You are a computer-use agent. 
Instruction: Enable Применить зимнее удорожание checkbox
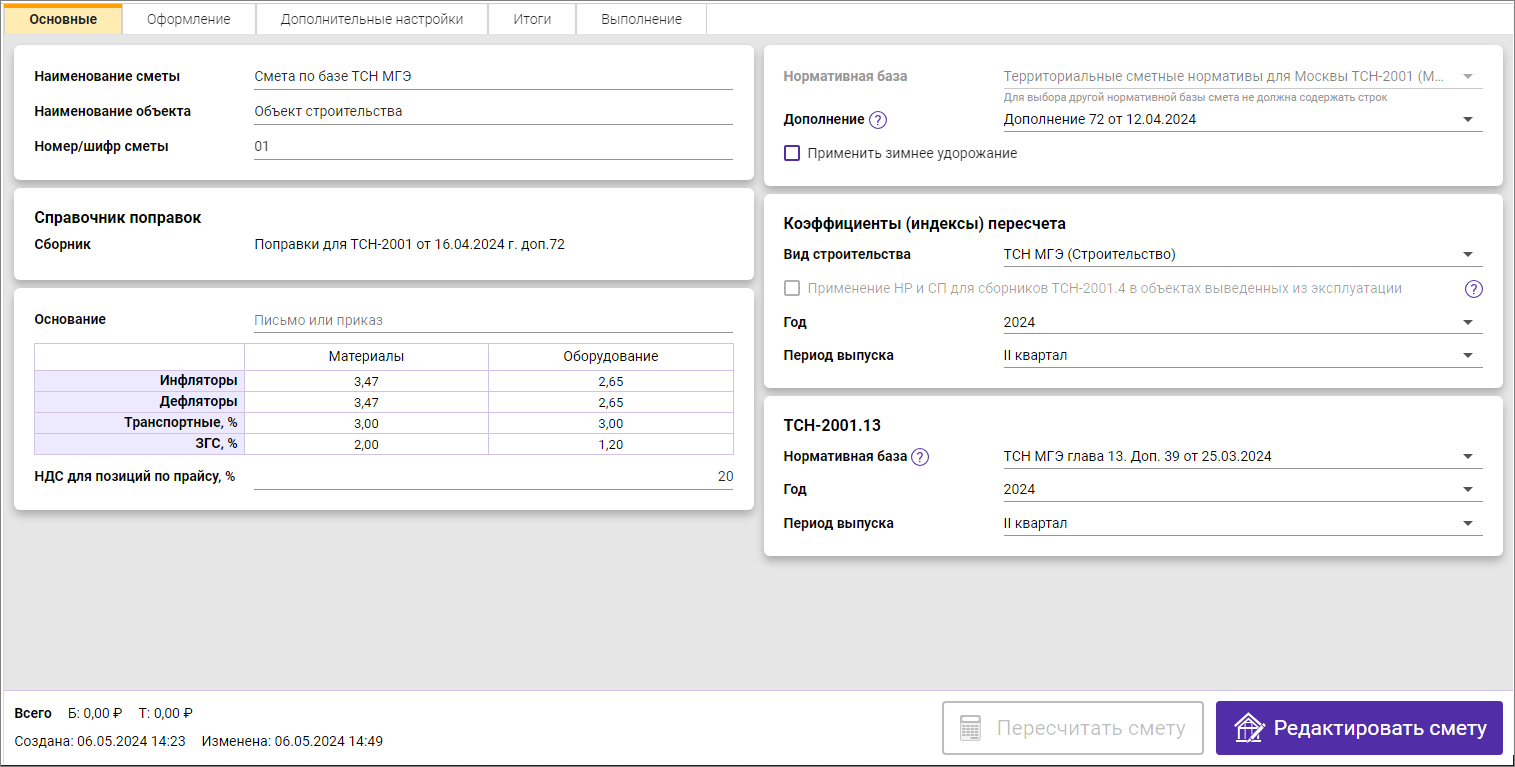[x=792, y=154]
